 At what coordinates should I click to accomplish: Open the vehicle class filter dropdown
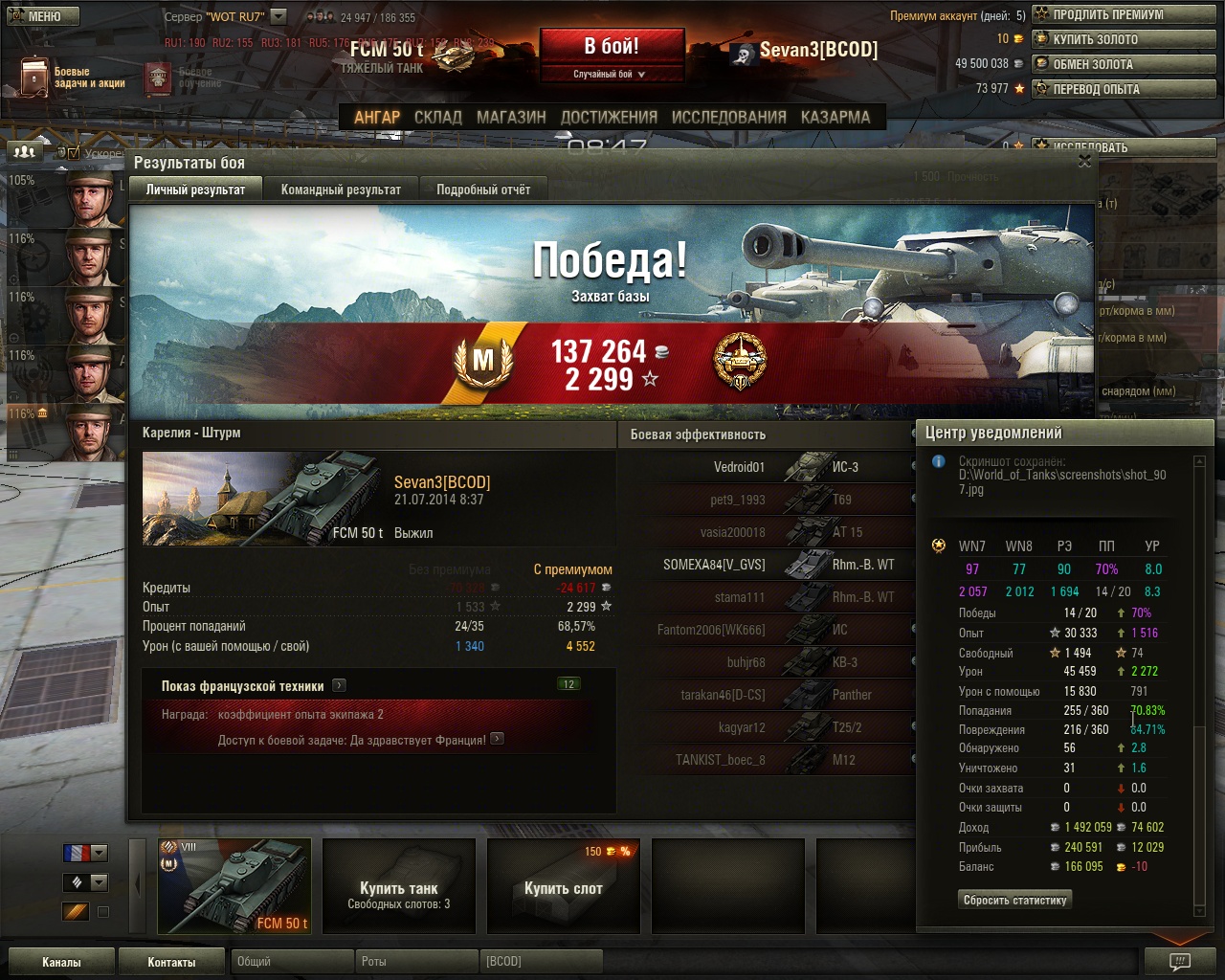pos(85,882)
